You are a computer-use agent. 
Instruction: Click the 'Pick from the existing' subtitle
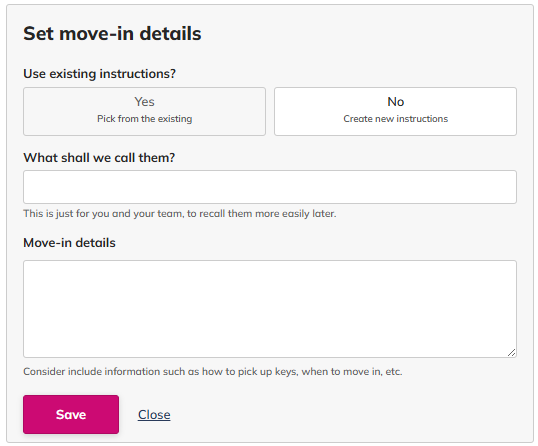pyautogui.click(x=144, y=119)
